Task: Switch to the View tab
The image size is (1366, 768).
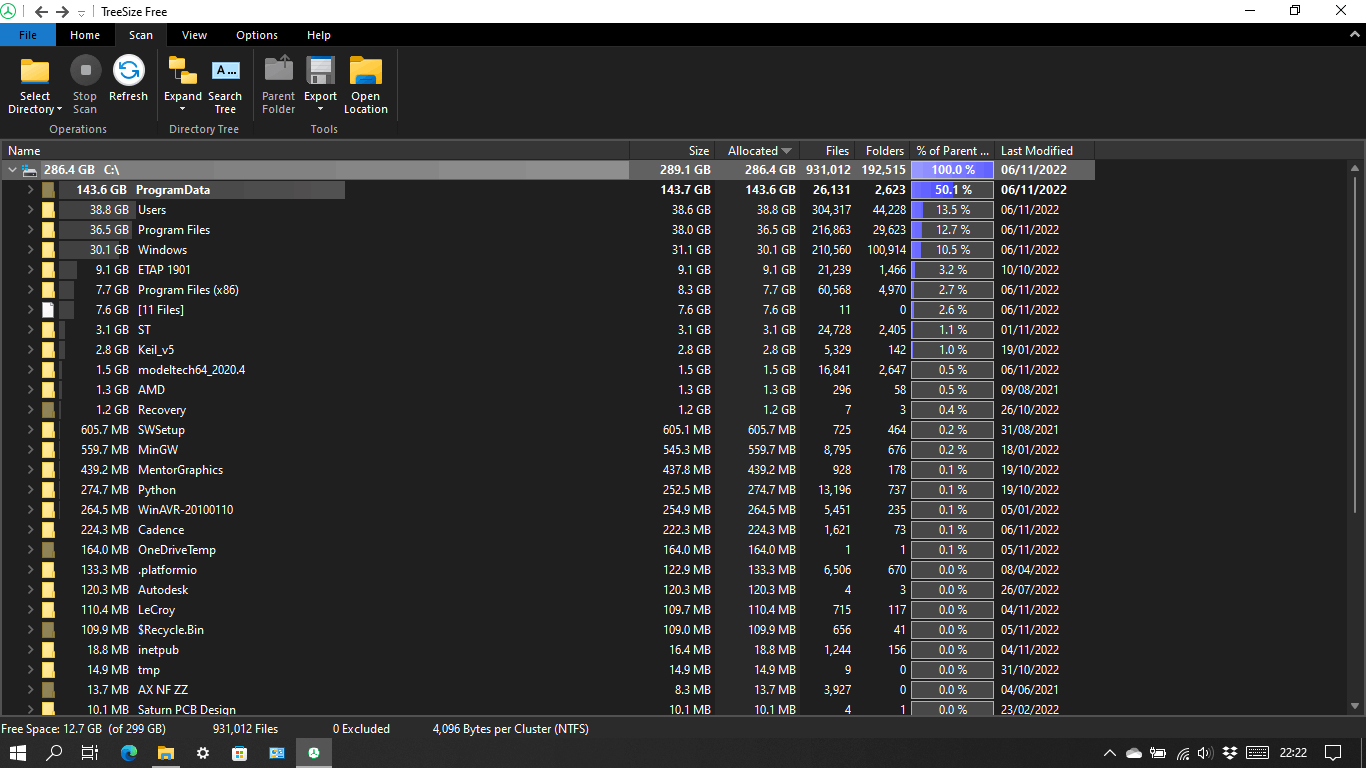Action: click(195, 35)
